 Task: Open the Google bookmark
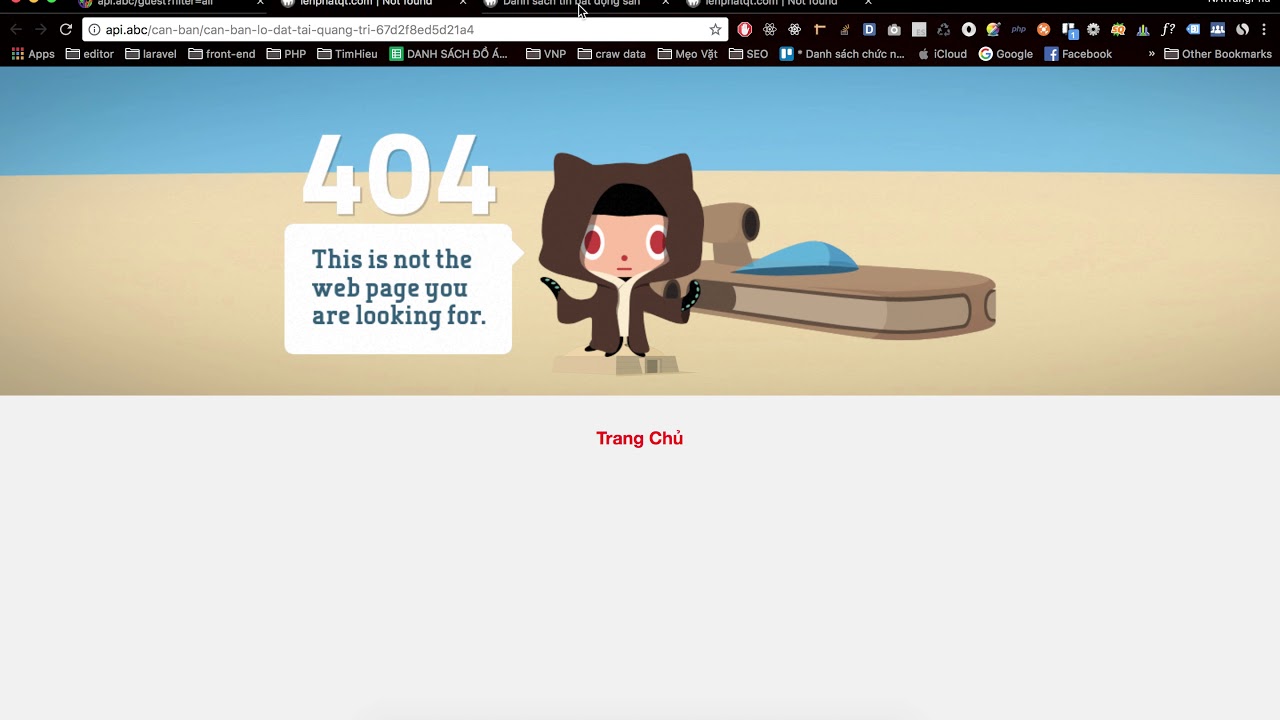pos(1006,54)
